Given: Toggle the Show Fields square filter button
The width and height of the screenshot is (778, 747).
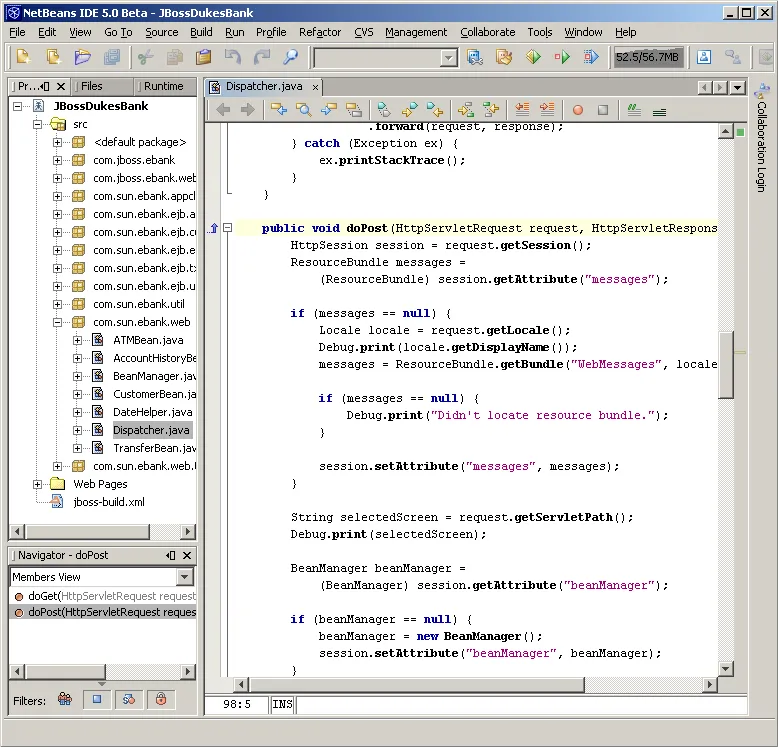Looking at the screenshot, I should 97,699.
